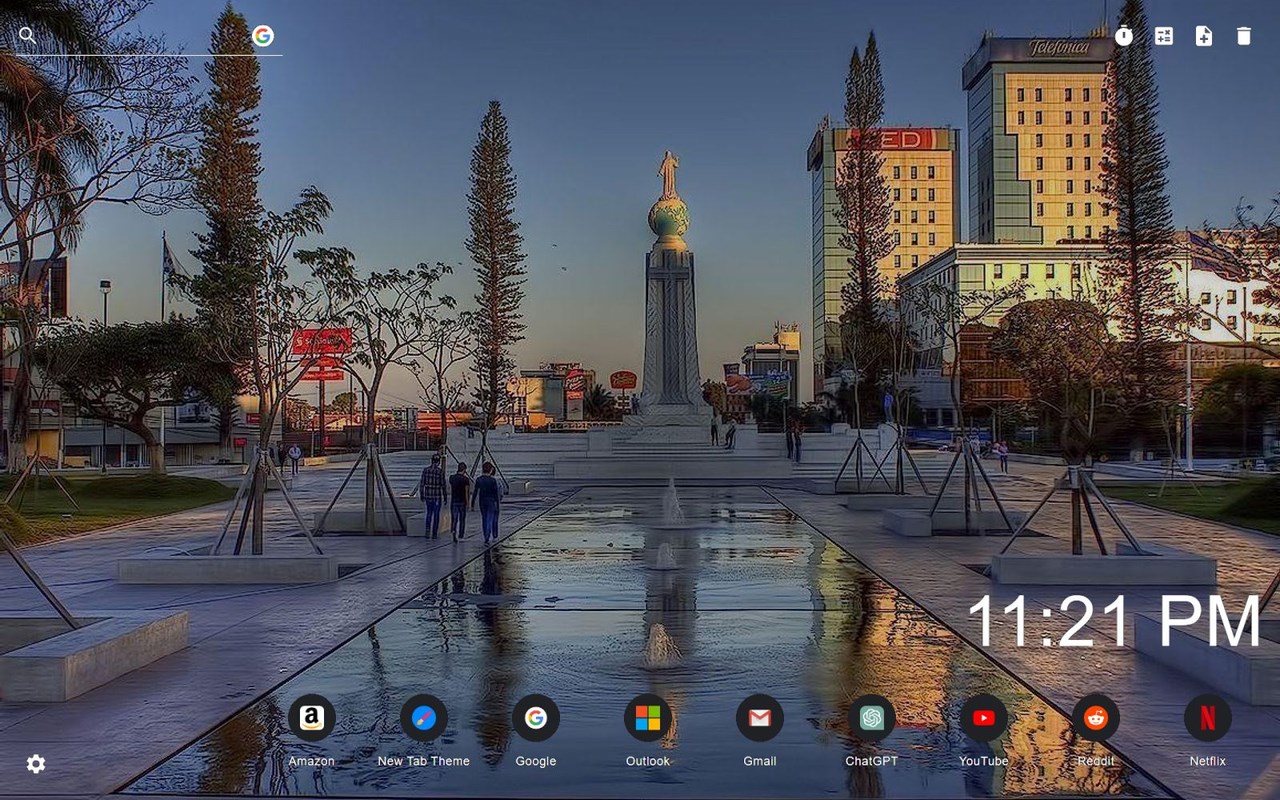Click the Google logo in the search bar
This screenshot has width=1280, height=800.
(263, 36)
